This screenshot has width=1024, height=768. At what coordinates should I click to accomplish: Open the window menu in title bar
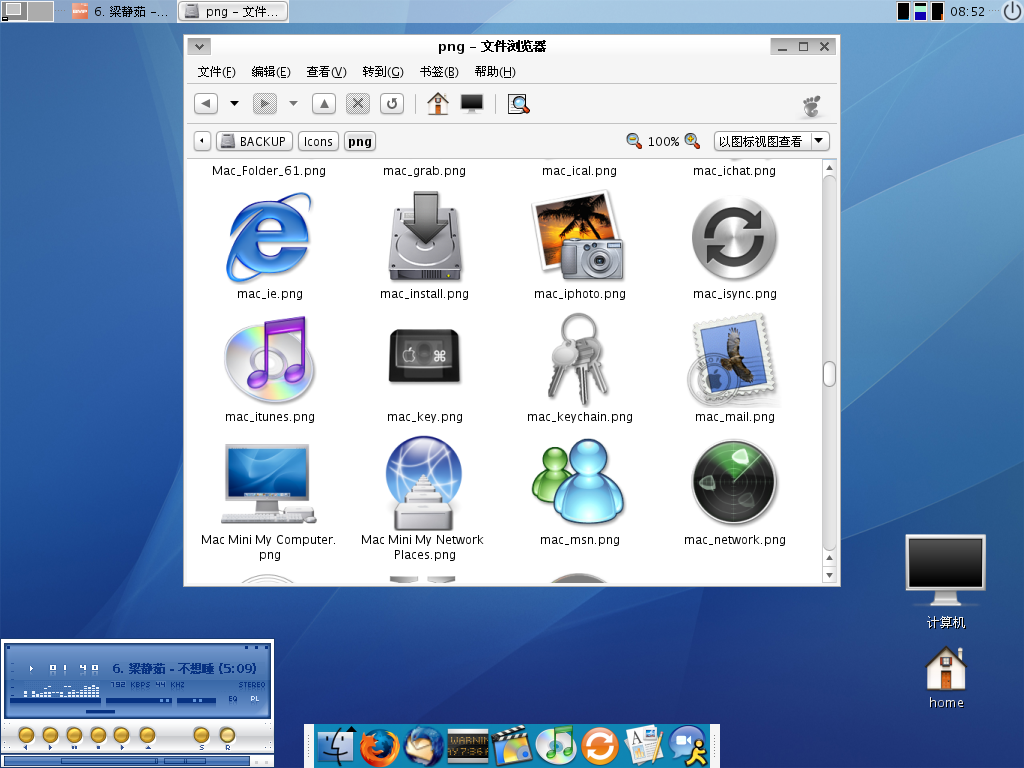[199, 46]
